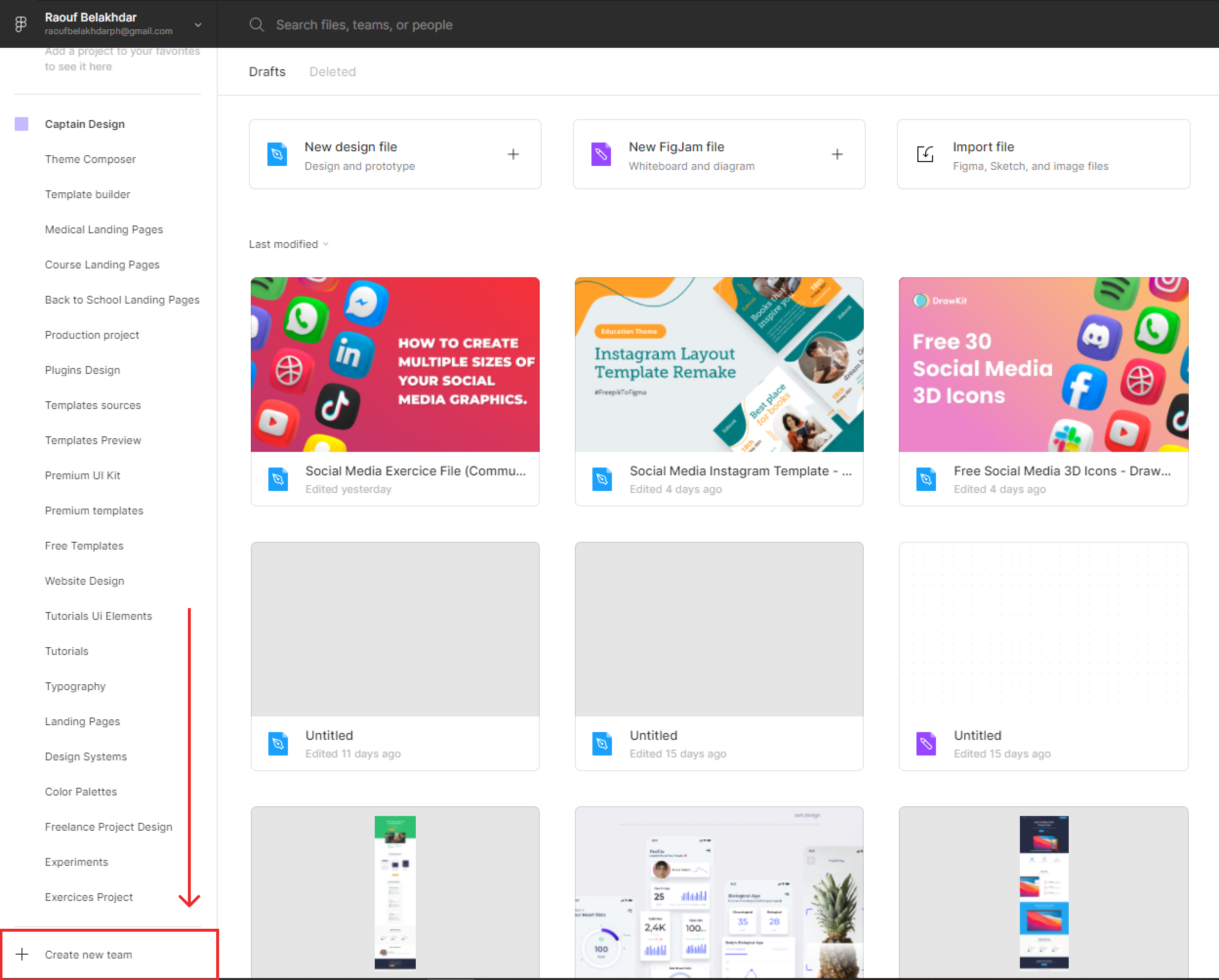The image size is (1219, 980).
Task: Open the Experiments project
Action: (x=76, y=861)
